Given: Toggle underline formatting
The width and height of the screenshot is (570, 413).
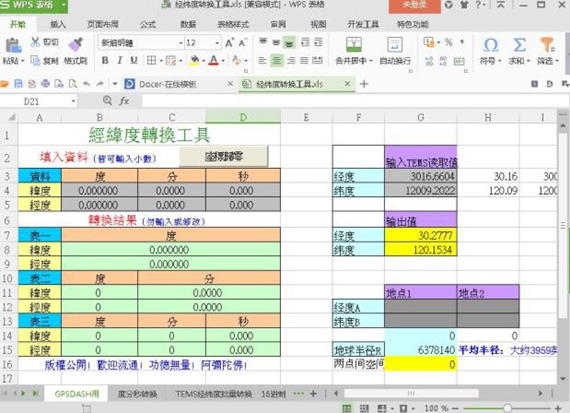Looking at the screenshot, I should (134, 60).
